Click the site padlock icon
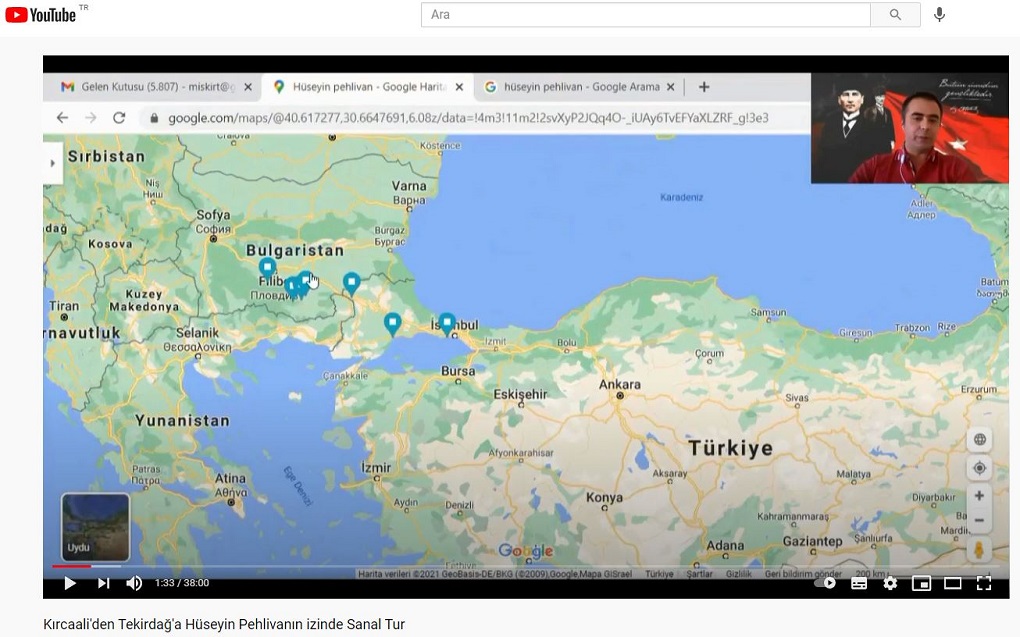 tap(154, 118)
